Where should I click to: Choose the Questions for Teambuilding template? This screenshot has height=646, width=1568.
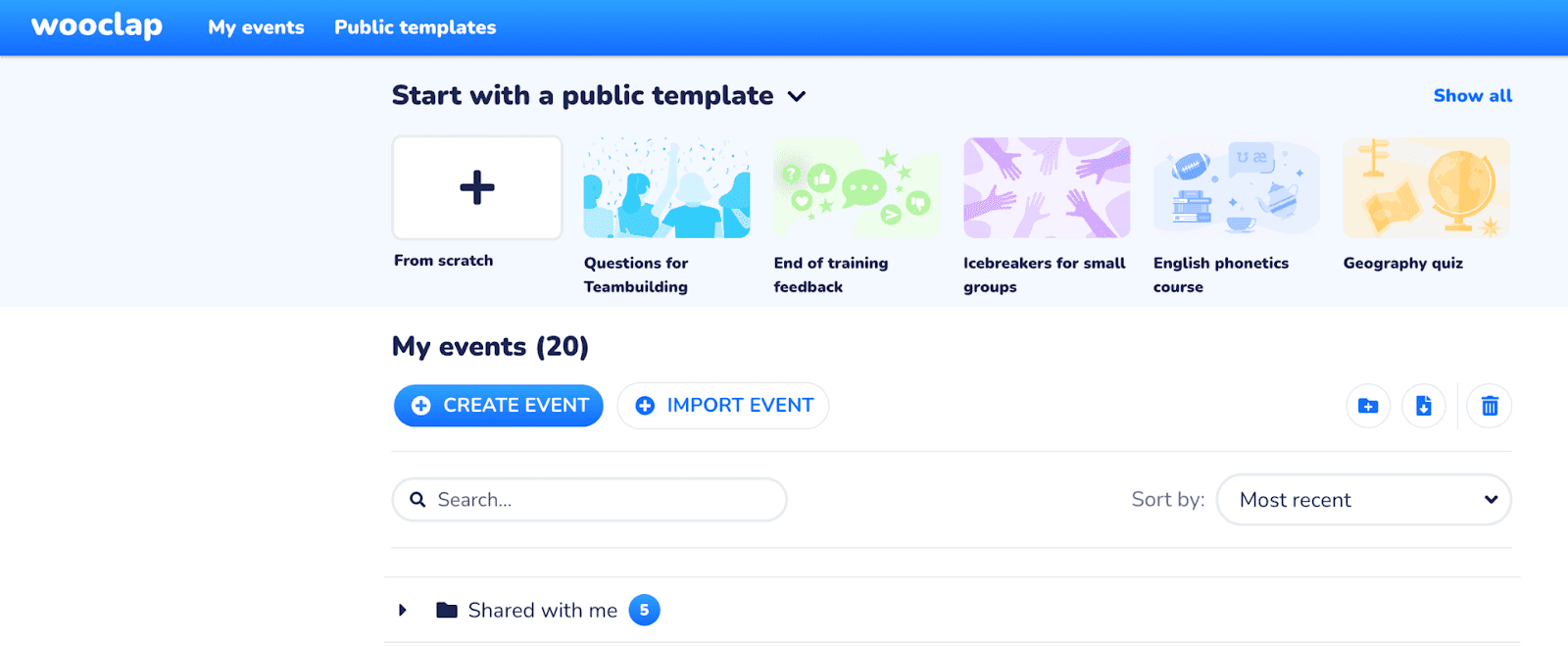[666, 188]
